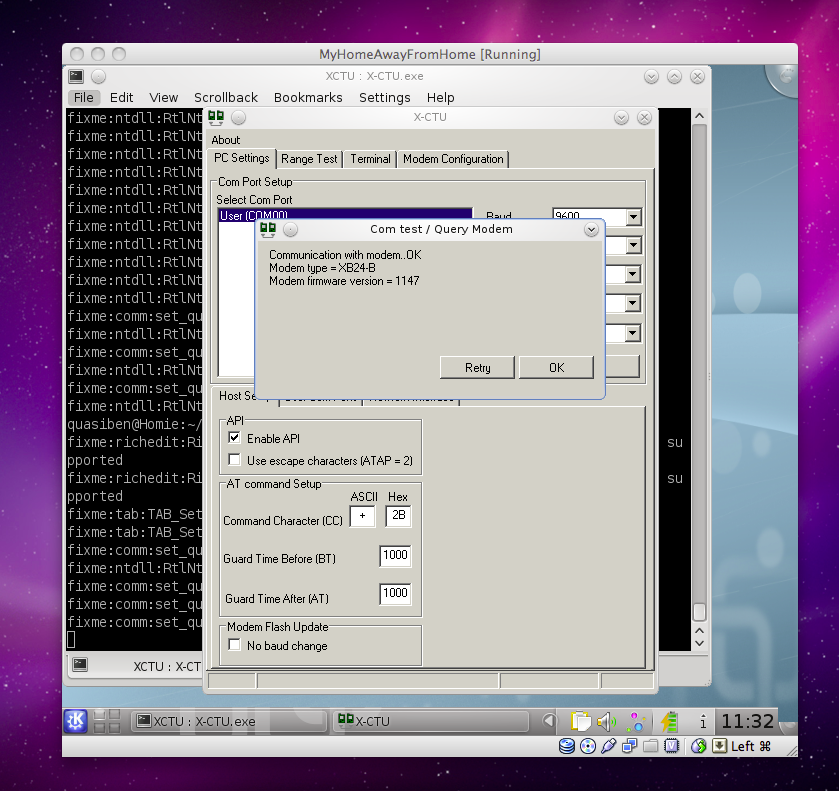Screen dimensions: 839x791
Task: Open Konsole File menu
Action: click(83, 97)
